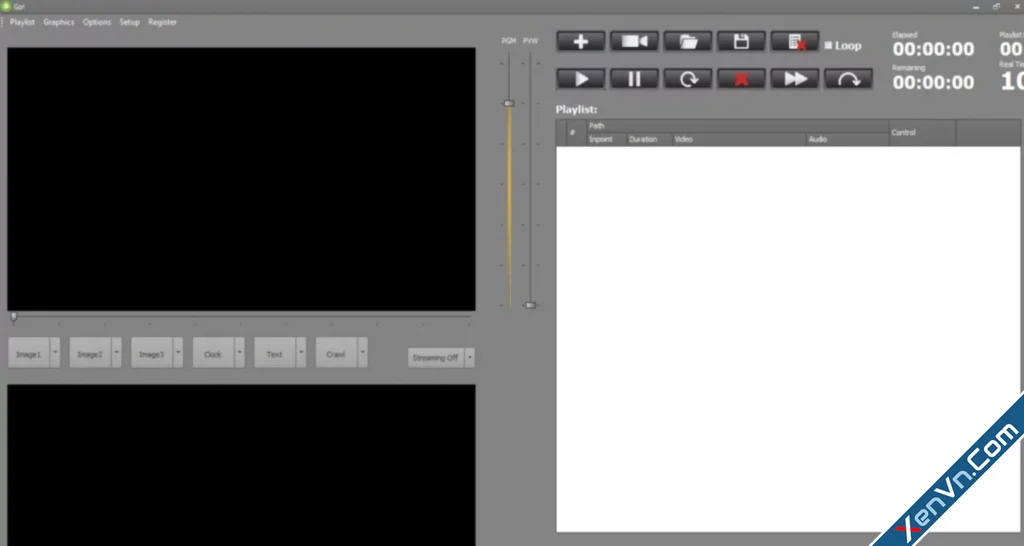Toggle the Image3 overlay button

(x=152, y=353)
